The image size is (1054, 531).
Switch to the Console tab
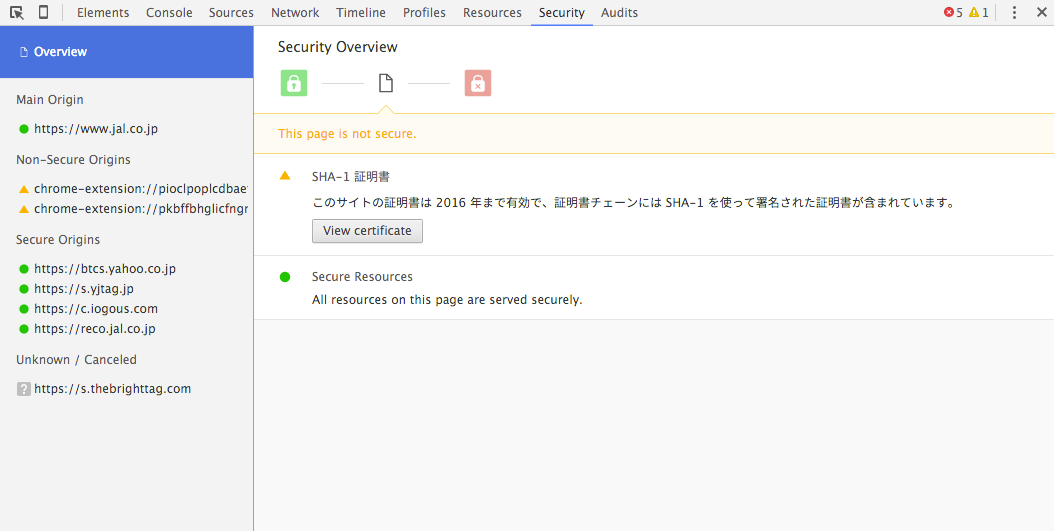tap(169, 13)
